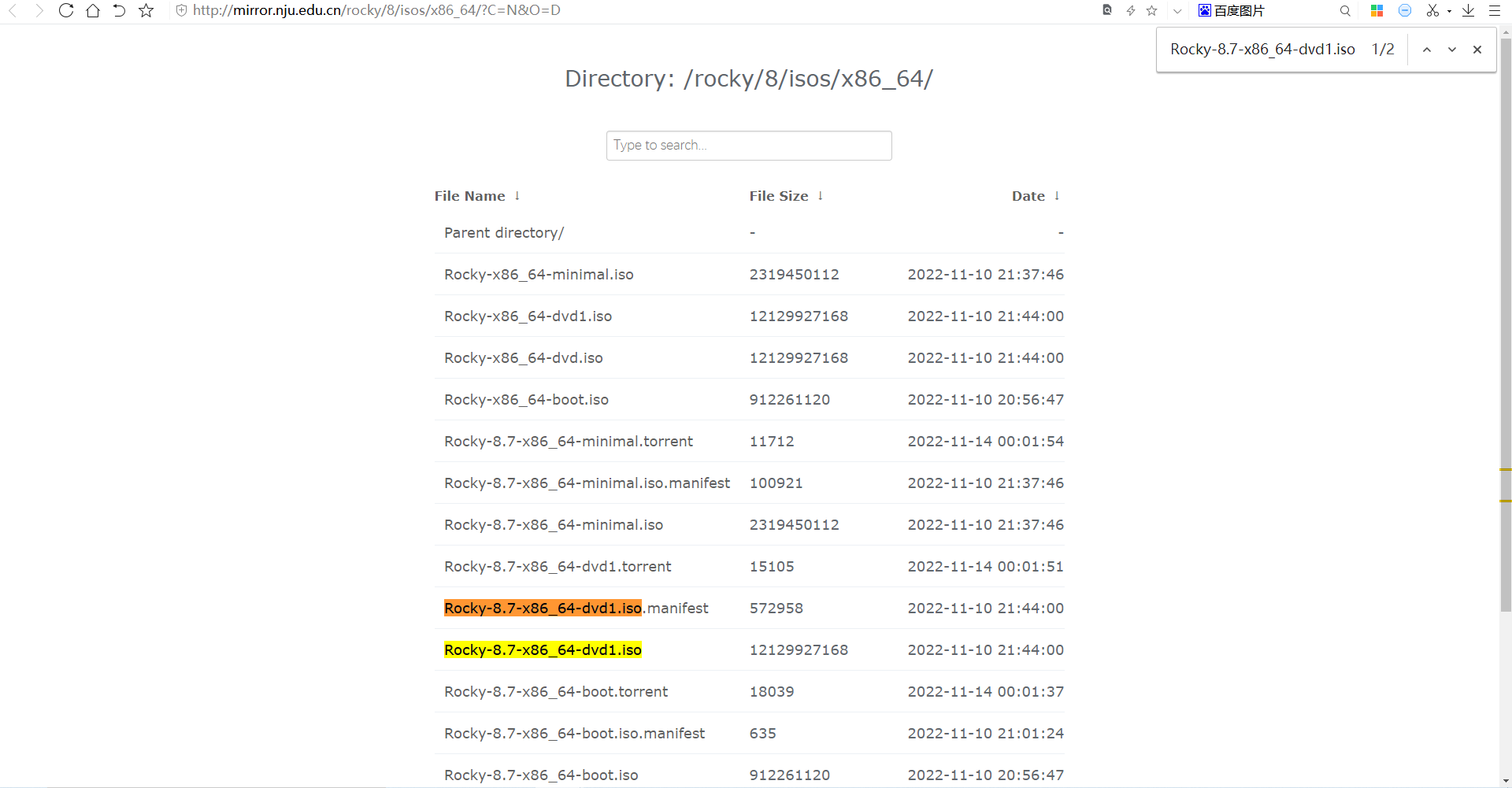This screenshot has height=788, width=1512.
Task: Open the Parent directory/ link
Action: (504, 233)
